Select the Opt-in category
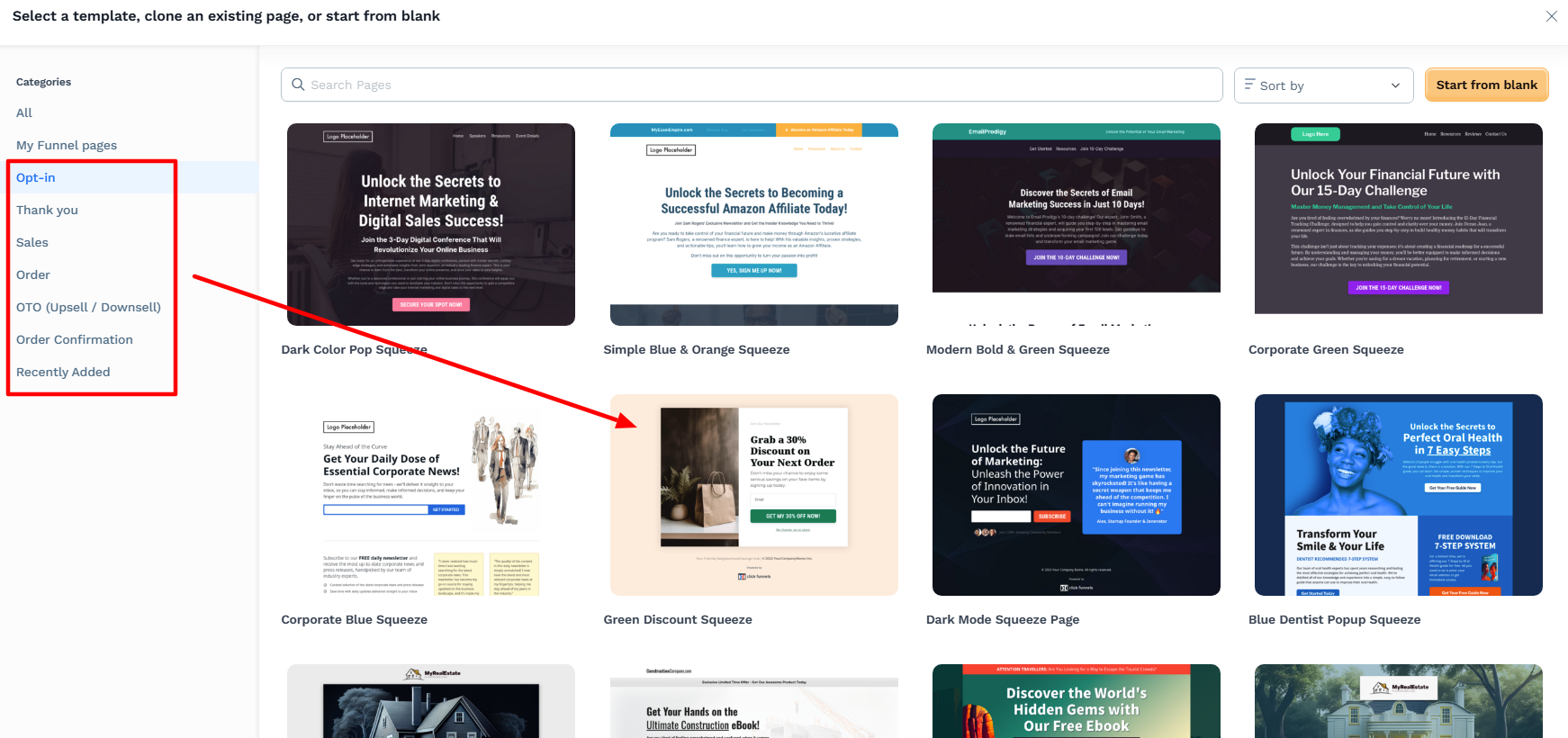Screen dimensions: 1568x738 click(36, 177)
